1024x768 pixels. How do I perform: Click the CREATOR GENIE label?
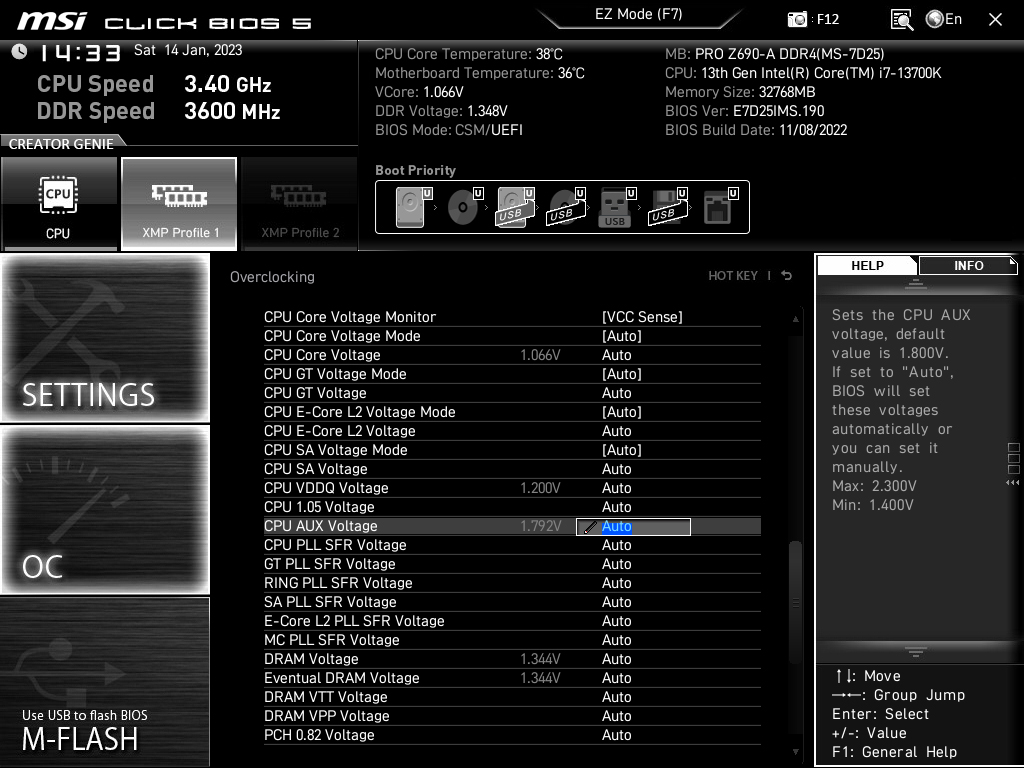tap(61, 144)
